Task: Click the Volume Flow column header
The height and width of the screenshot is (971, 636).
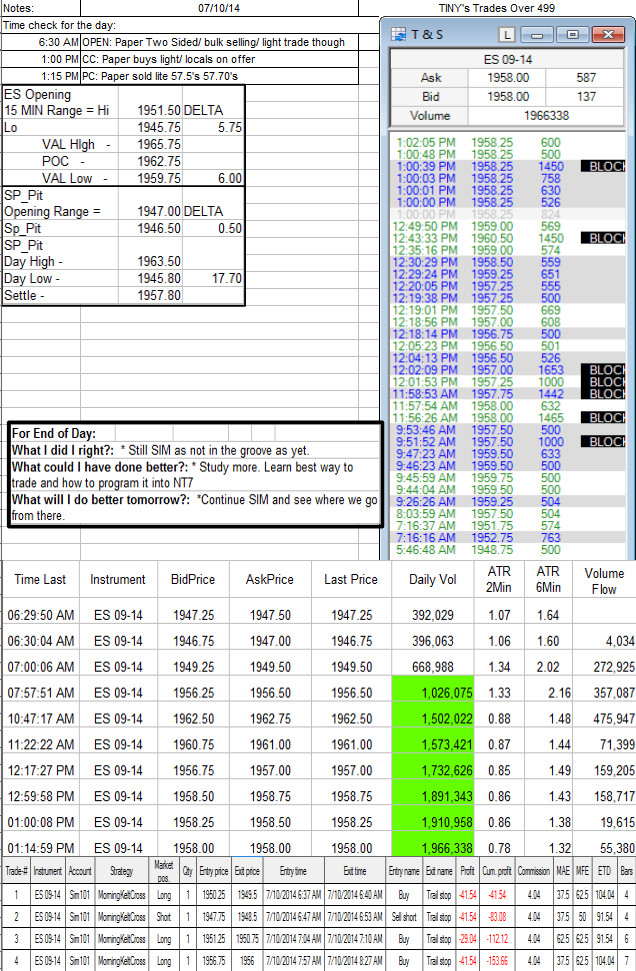Action: coord(604,581)
